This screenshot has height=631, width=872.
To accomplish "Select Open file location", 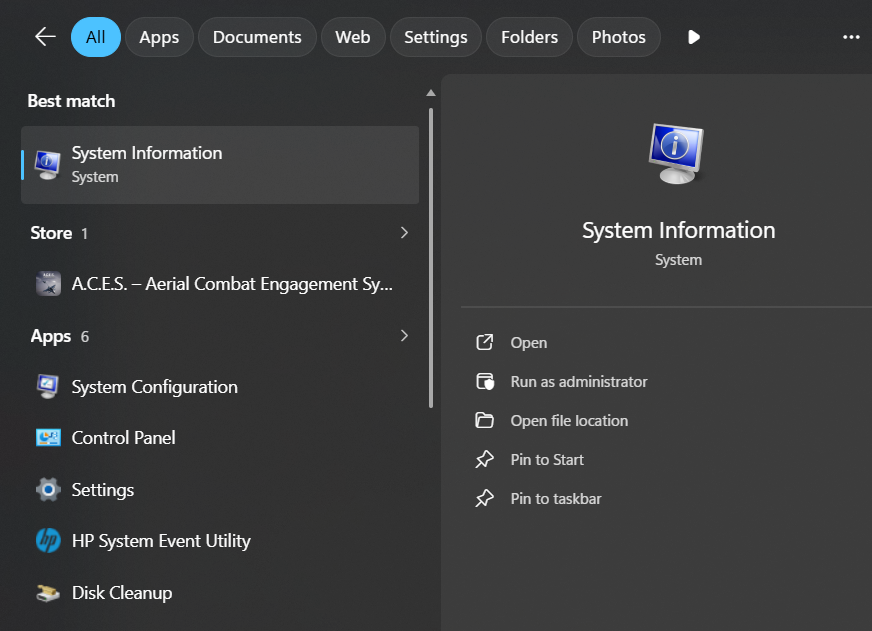I will (x=568, y=420).
